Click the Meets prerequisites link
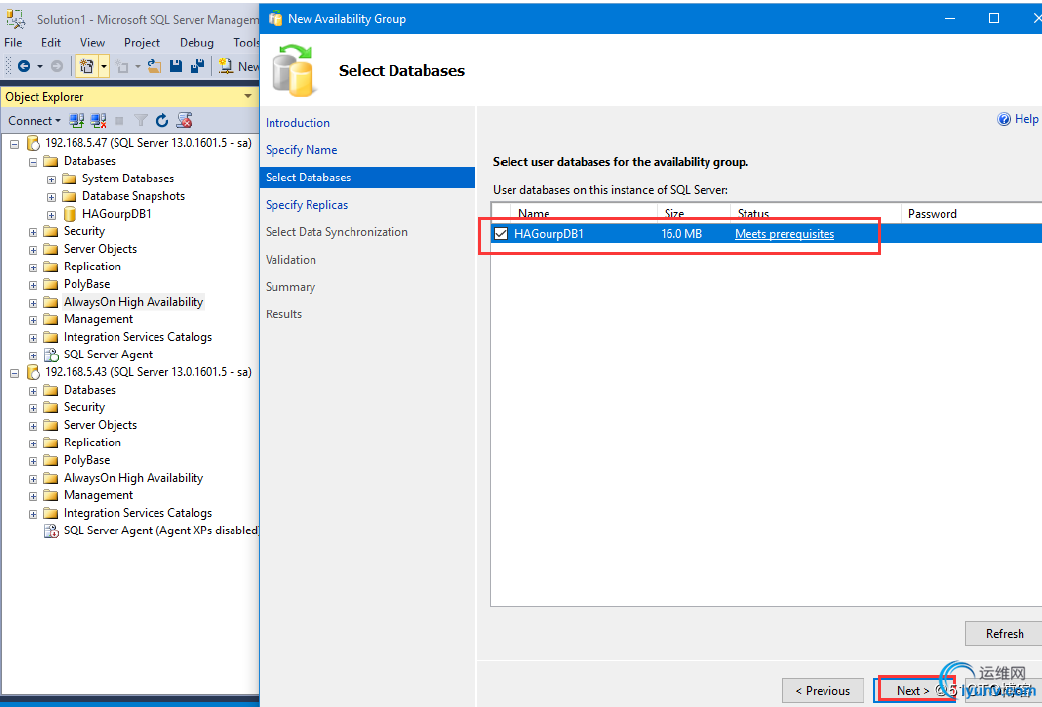The width and height of the screenshot is (1042, 707). pyautogui.click(x=784, y=234)
